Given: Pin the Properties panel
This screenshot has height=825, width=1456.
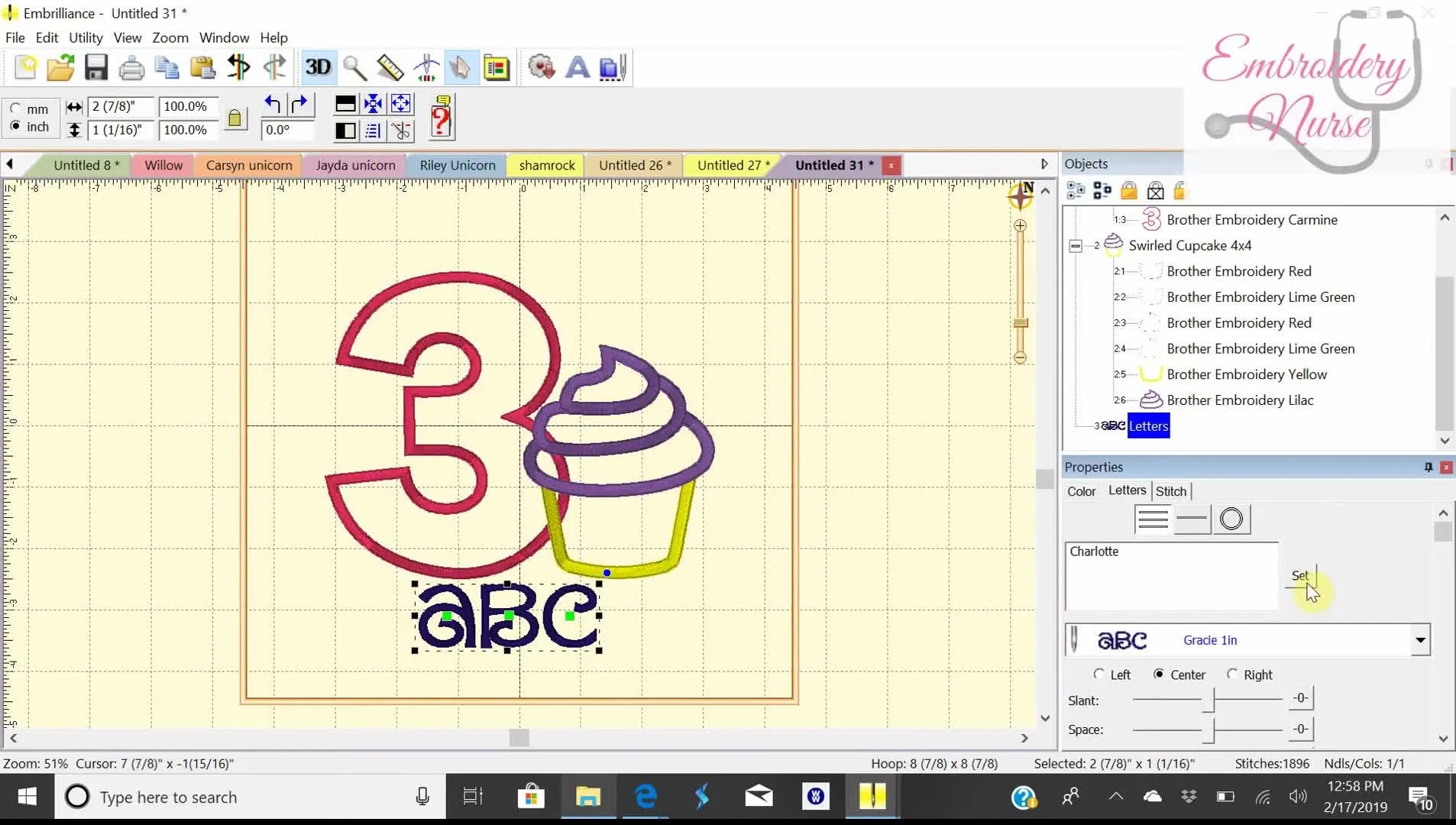Looking at the screenshot, I should tap(1428, 467).
